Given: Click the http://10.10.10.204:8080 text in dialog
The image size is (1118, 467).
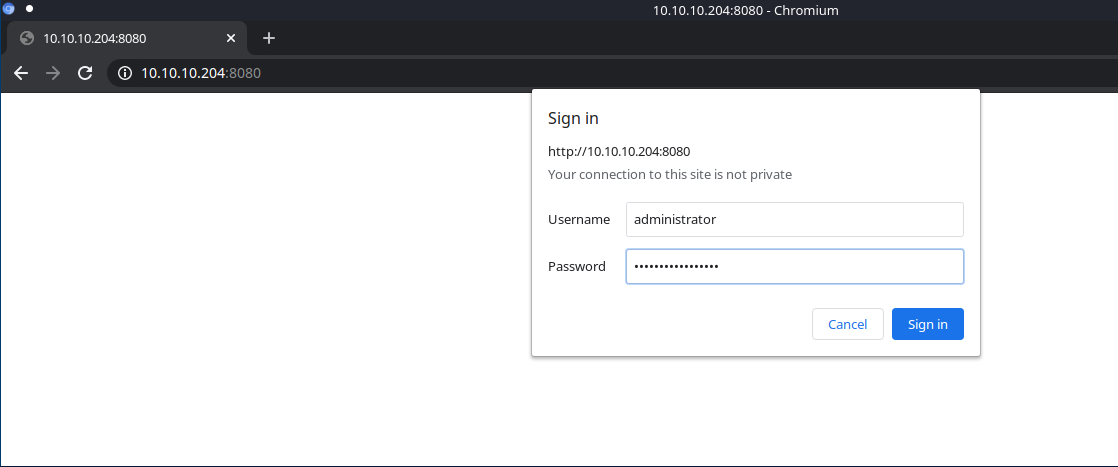Looking at the screenshot, I should pos(619,152).
